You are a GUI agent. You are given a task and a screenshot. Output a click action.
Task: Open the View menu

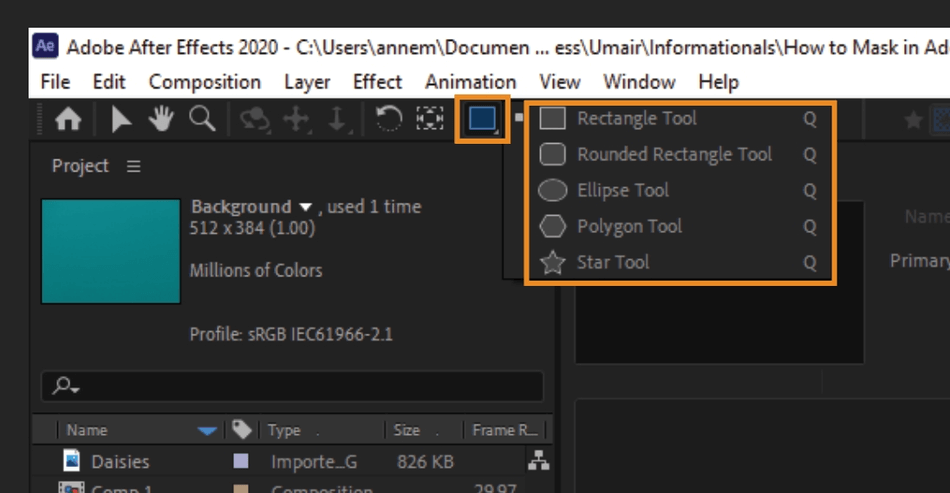pos(560,82)
